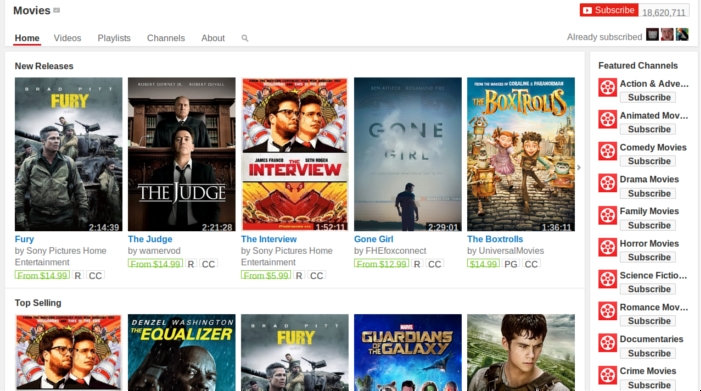Click the Horror Movies channel reel icon

pos(608,247)
